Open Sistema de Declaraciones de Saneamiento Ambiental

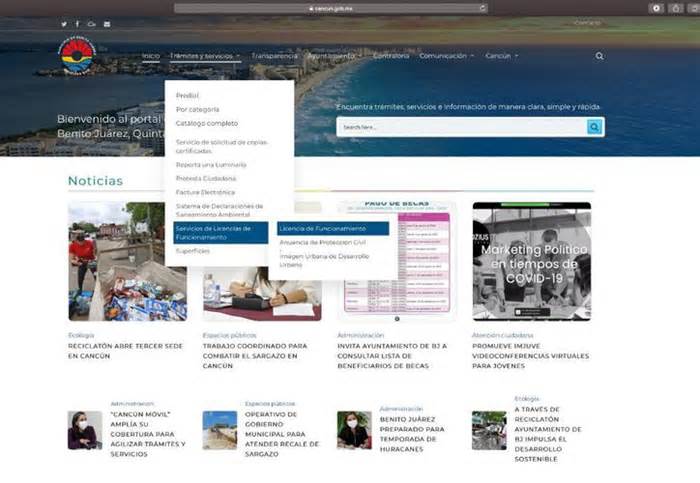click(220, 210)
